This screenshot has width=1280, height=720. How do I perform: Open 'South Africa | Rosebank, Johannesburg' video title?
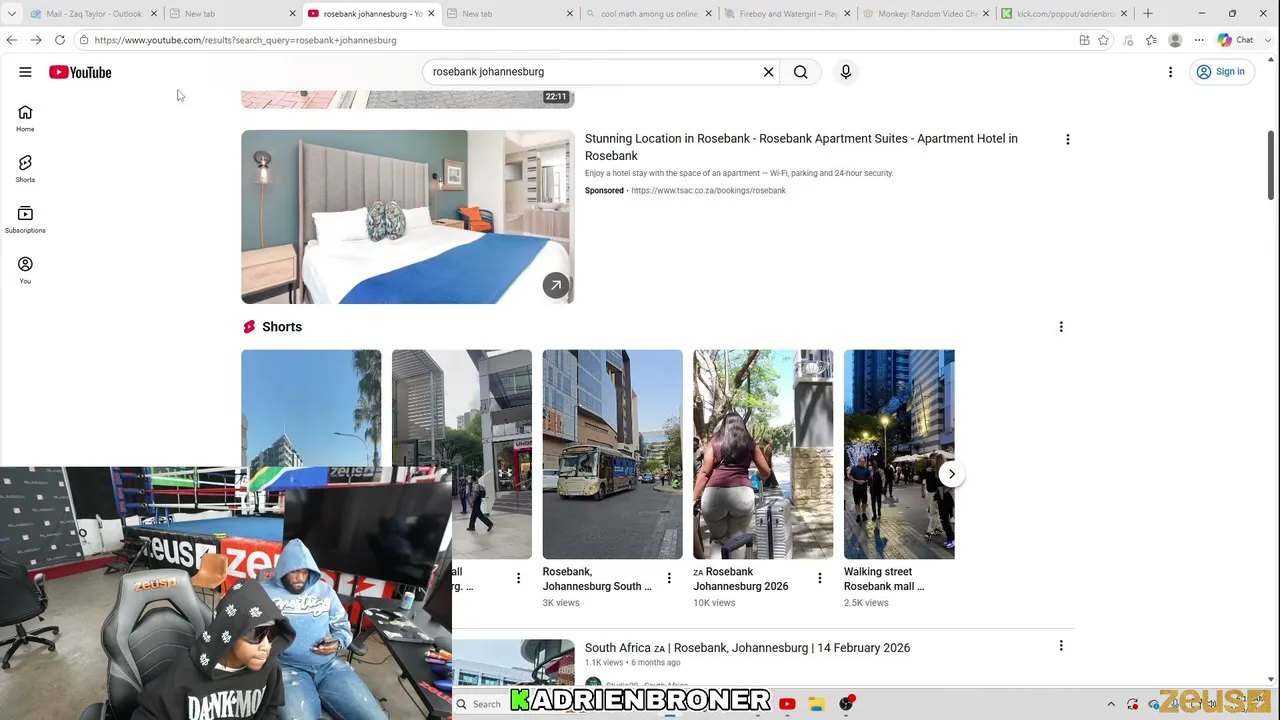tap(747, 648)
